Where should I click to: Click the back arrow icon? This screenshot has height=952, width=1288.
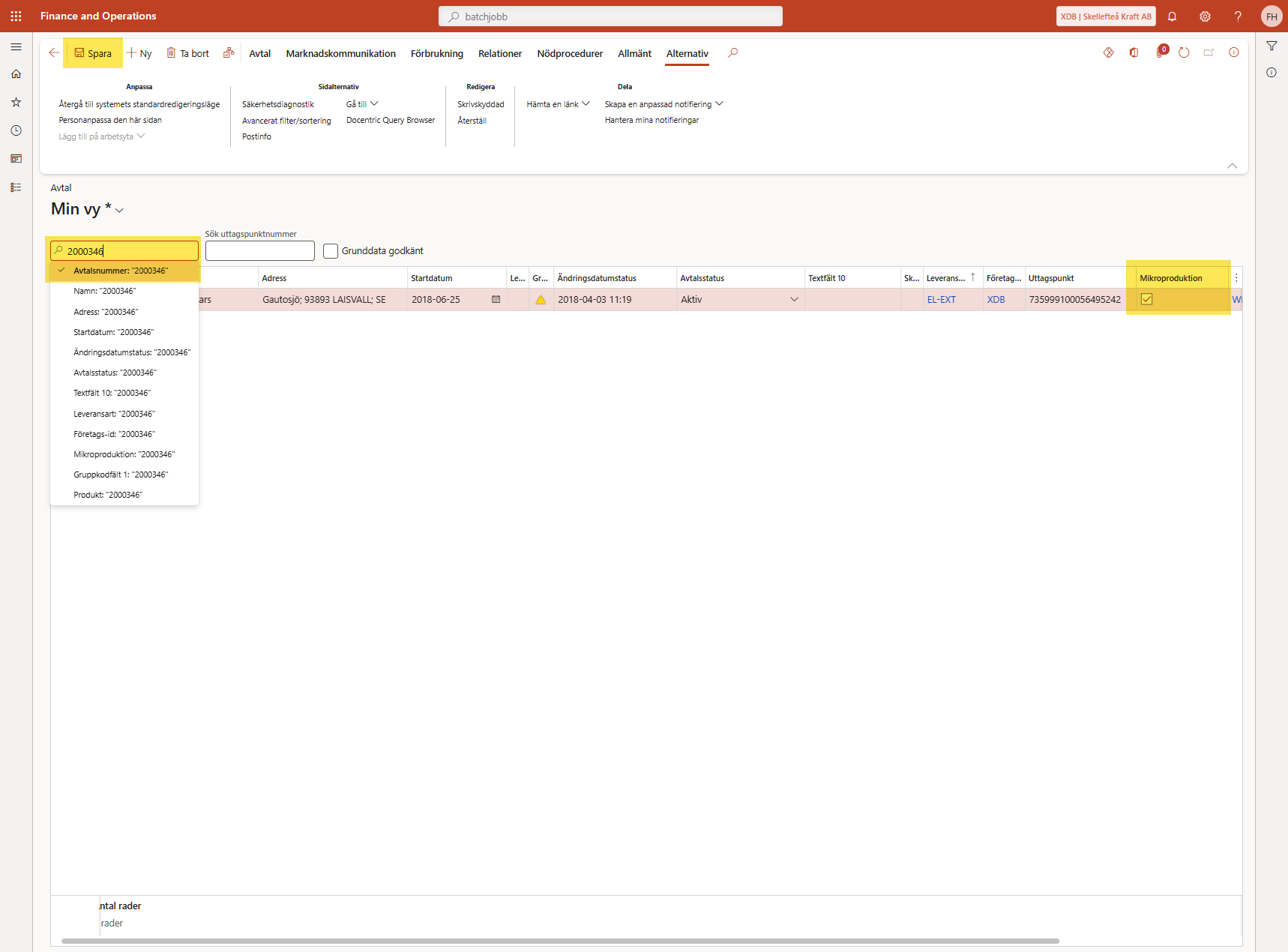tap(54, 52)
